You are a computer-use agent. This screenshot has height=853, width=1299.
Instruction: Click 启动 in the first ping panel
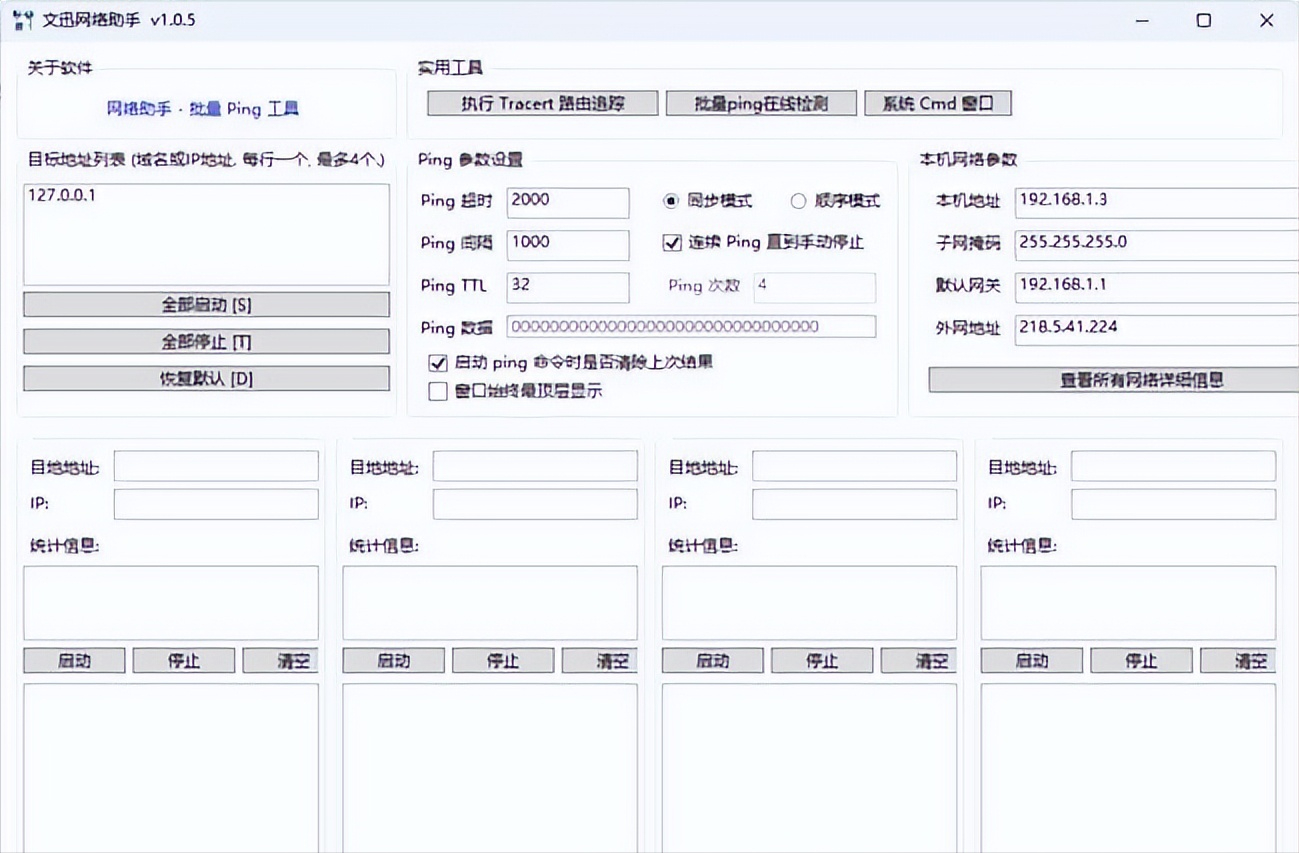[x=74, y=661]
